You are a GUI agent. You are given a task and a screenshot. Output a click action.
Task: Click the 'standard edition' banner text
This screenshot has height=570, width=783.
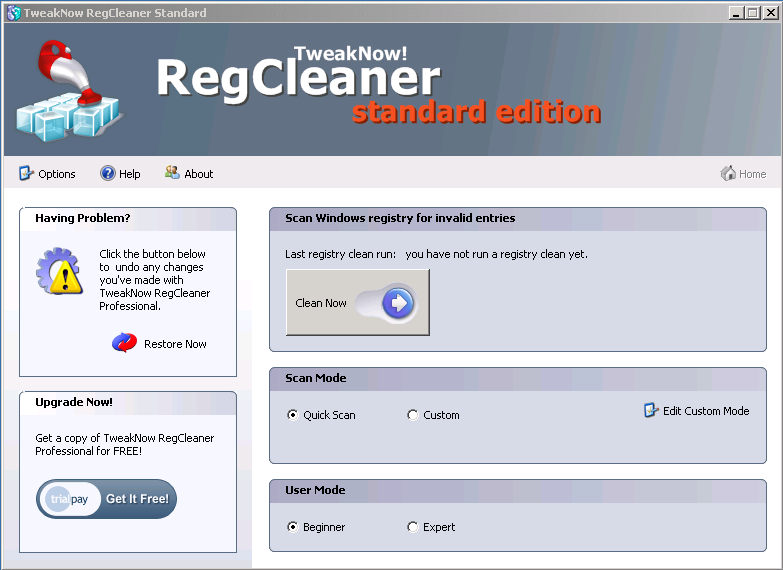click(x=476, y=111)
